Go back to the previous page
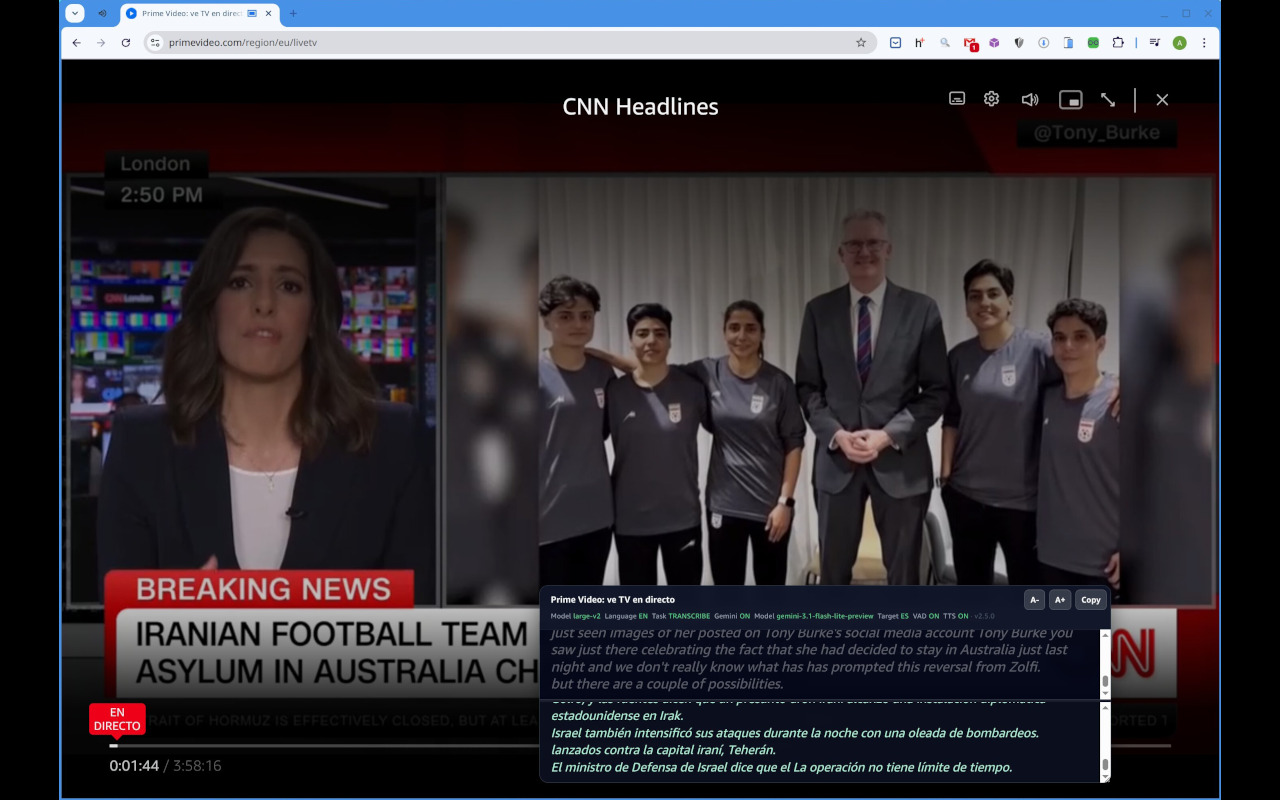 (x=76, y=43)
